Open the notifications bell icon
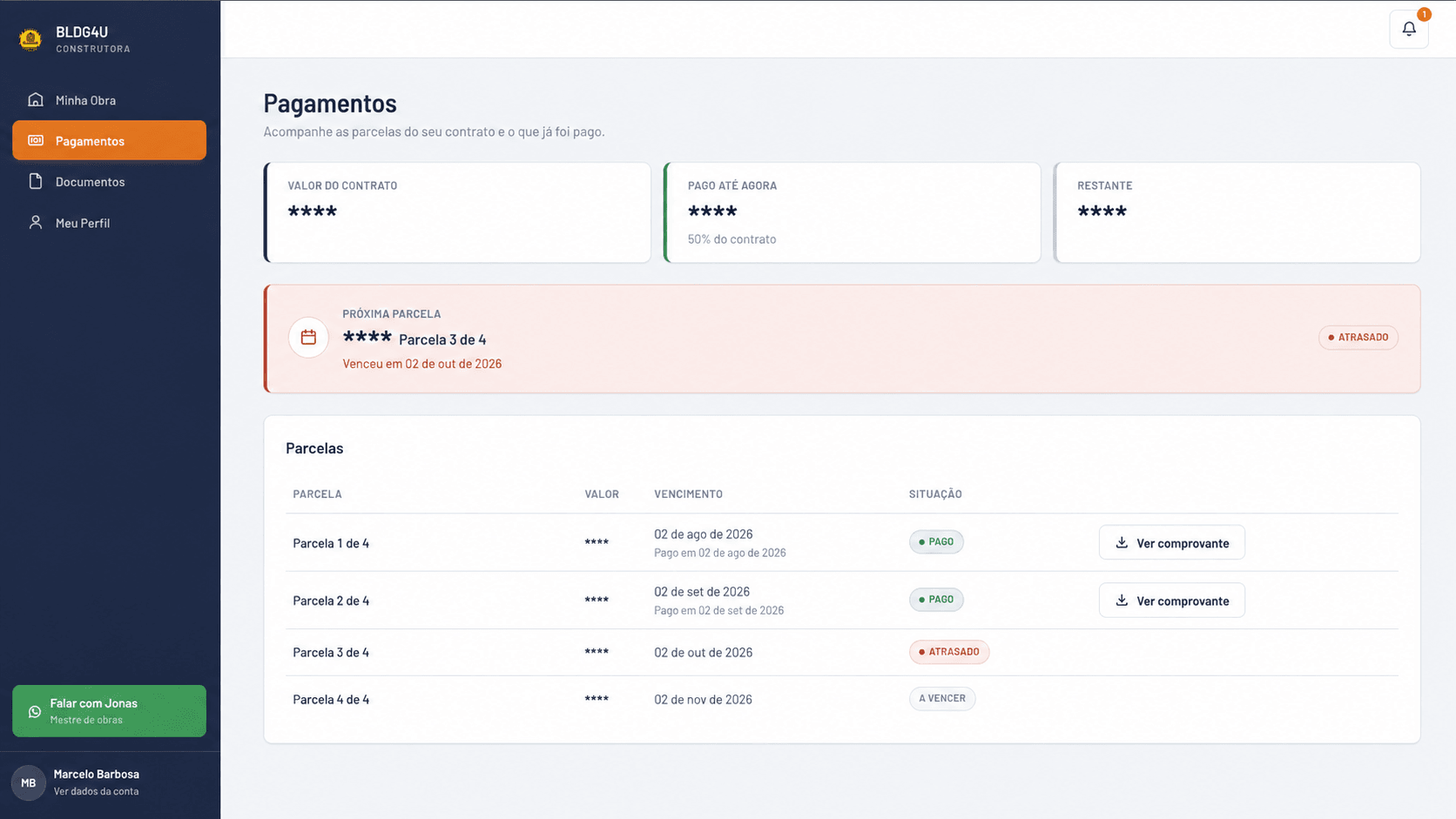 (1408, 29)
